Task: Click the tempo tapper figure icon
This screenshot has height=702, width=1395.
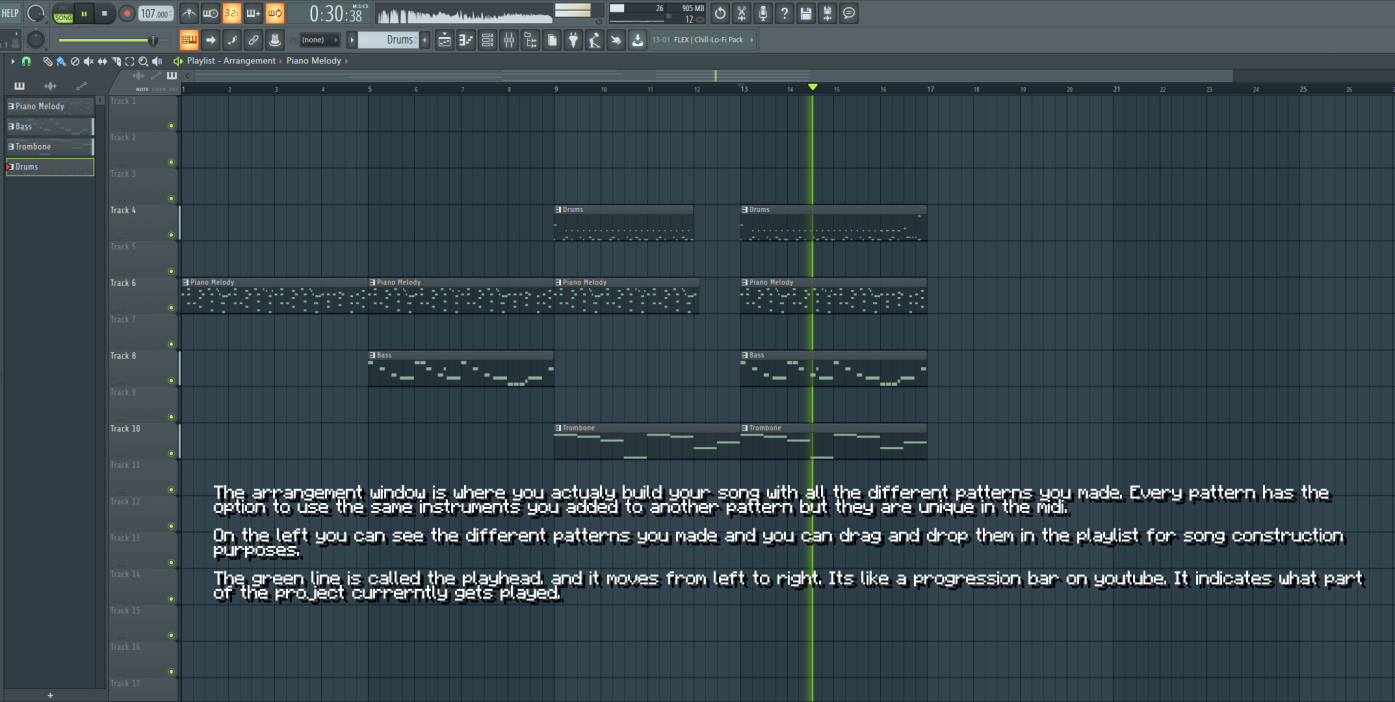Action: click(594, 40)
